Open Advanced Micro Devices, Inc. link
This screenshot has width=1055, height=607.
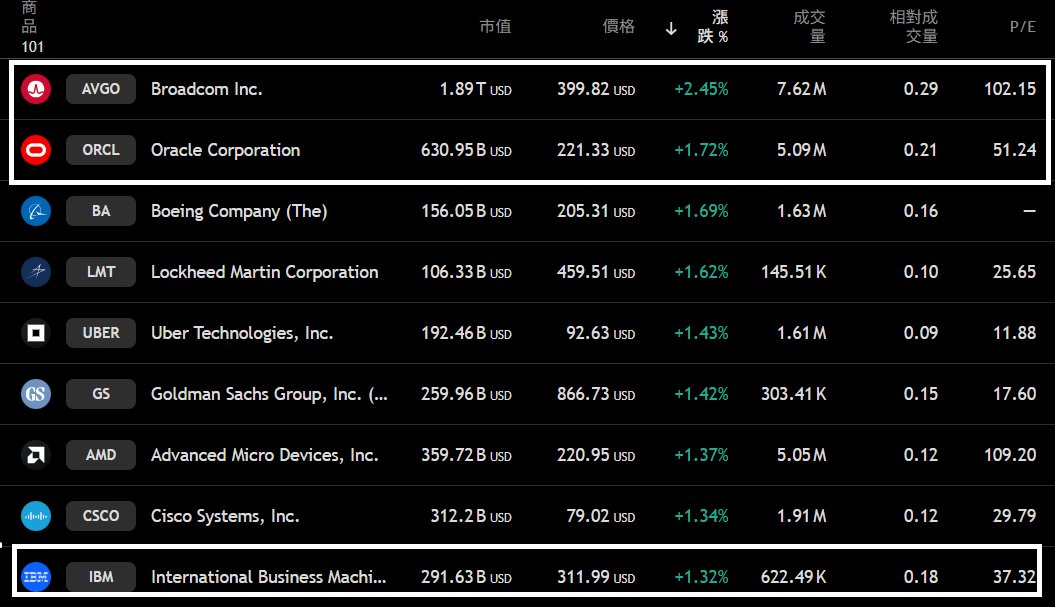[x=264, y=455]
